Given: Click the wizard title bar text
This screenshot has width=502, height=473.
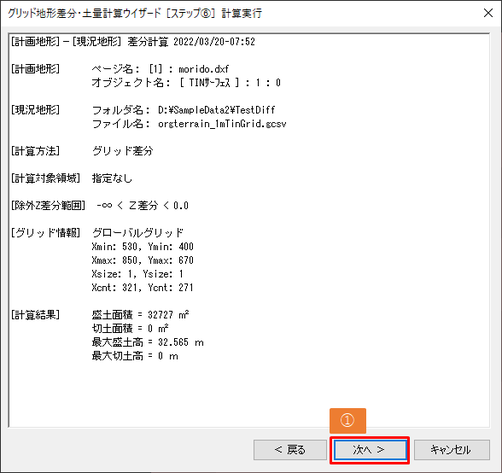Looking at the screenshot, I should [135, 13].
